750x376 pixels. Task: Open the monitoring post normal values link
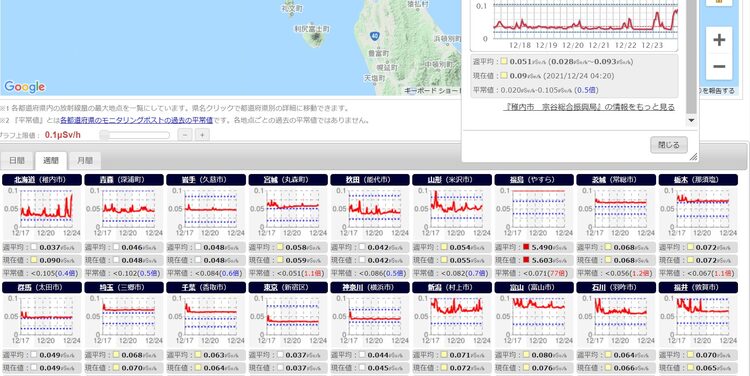(136, 121)
